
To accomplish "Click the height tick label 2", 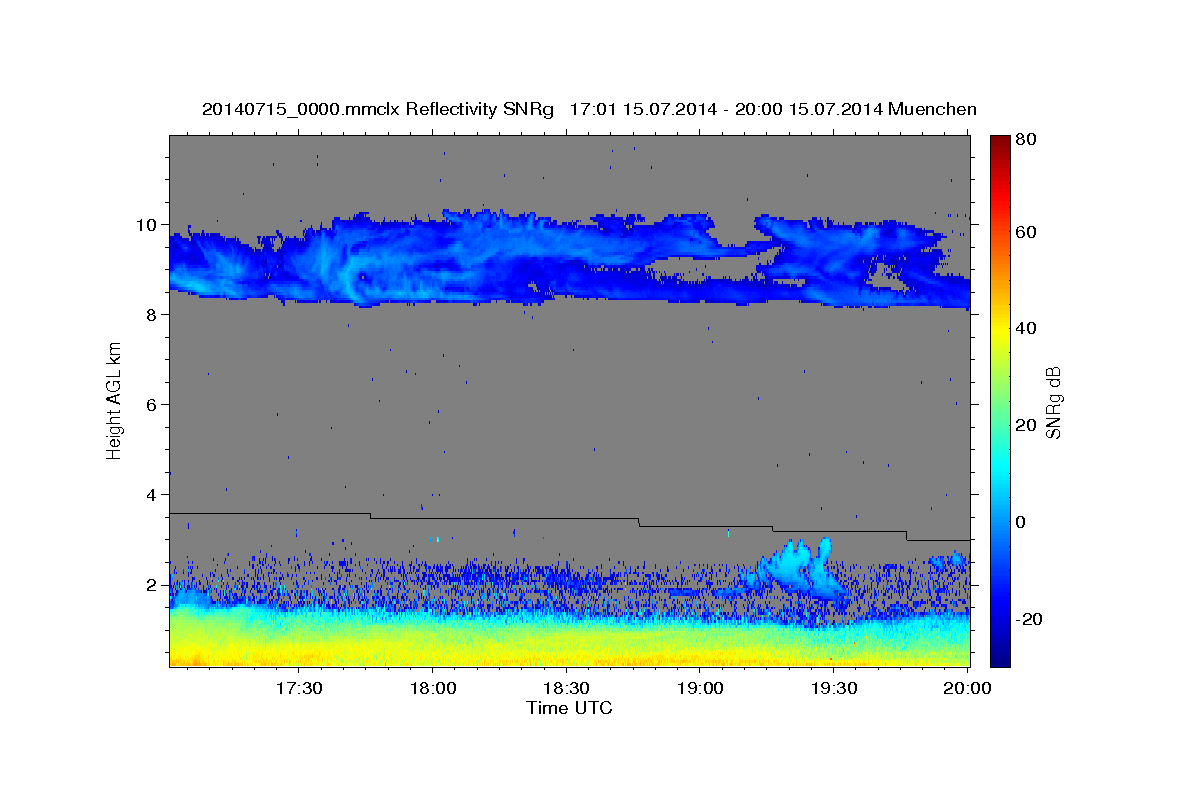I will click(153, 584).
